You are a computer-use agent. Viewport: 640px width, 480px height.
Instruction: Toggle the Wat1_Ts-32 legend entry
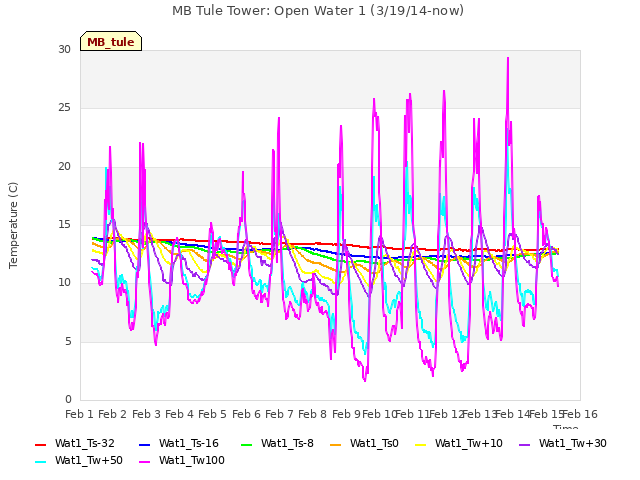pos(75,444)
